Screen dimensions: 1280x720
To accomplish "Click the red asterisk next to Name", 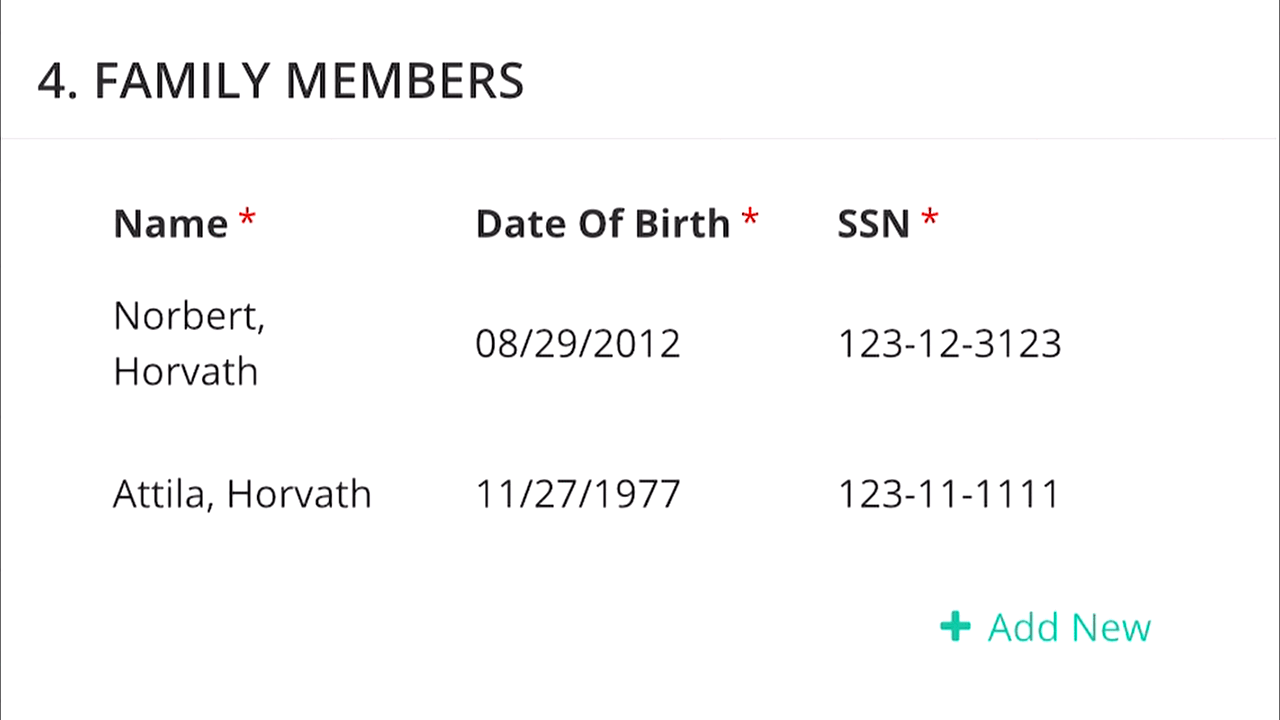I will point(247,219).
